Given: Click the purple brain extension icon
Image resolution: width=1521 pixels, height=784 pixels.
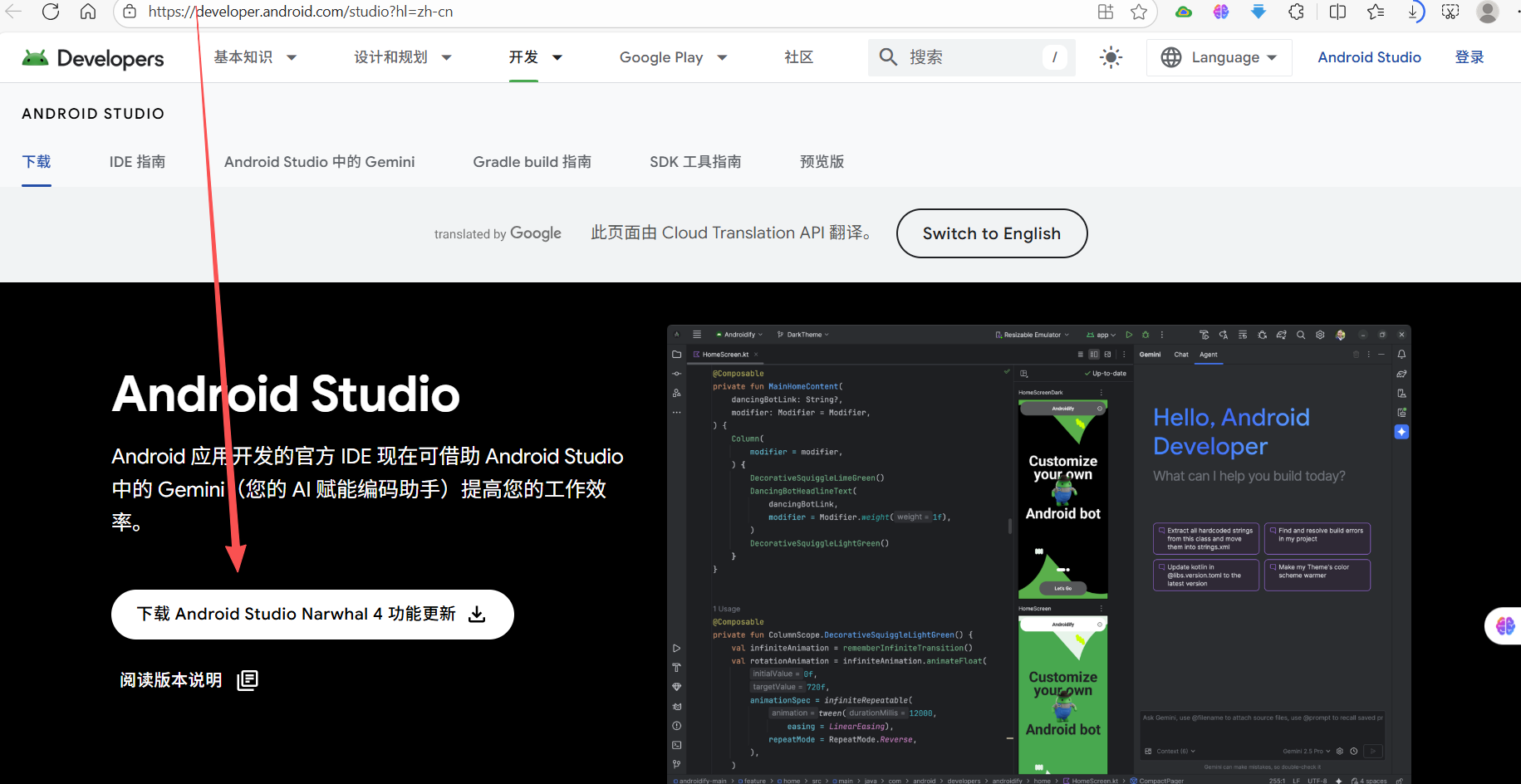Looking at the screenshot, I should pyautogui.click(x=1221, y=12).
